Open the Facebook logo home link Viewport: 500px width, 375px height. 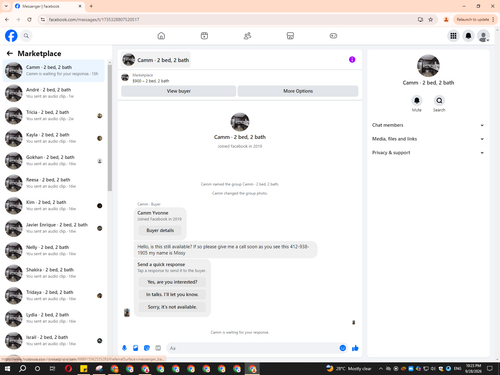(x=11, y=36)
